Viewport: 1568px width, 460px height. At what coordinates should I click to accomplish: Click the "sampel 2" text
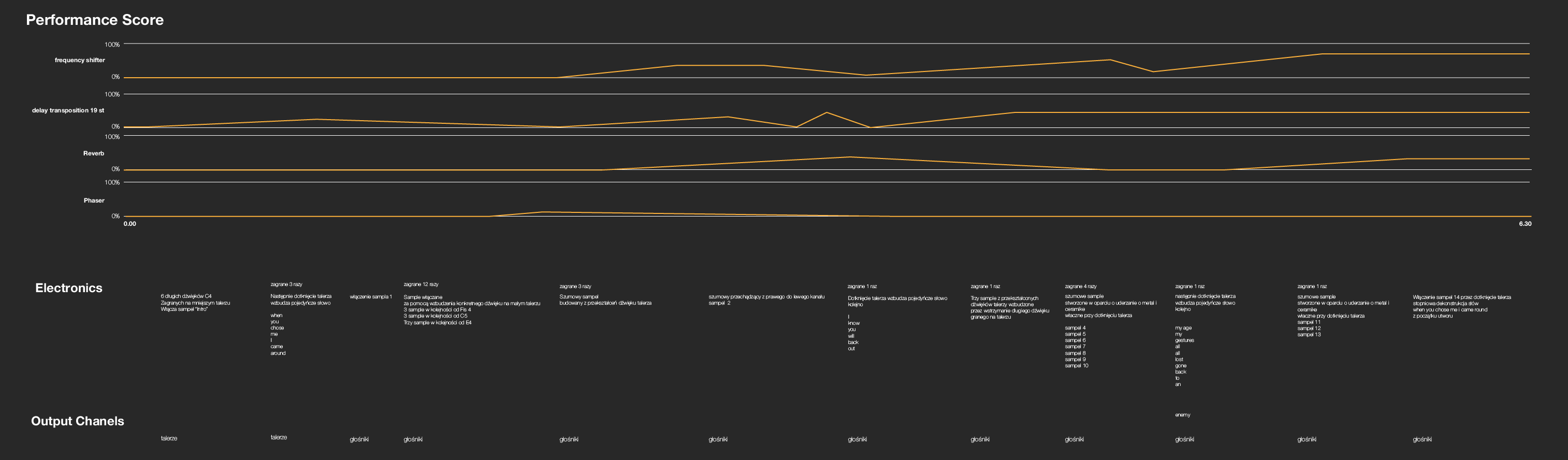pos(719,303)
